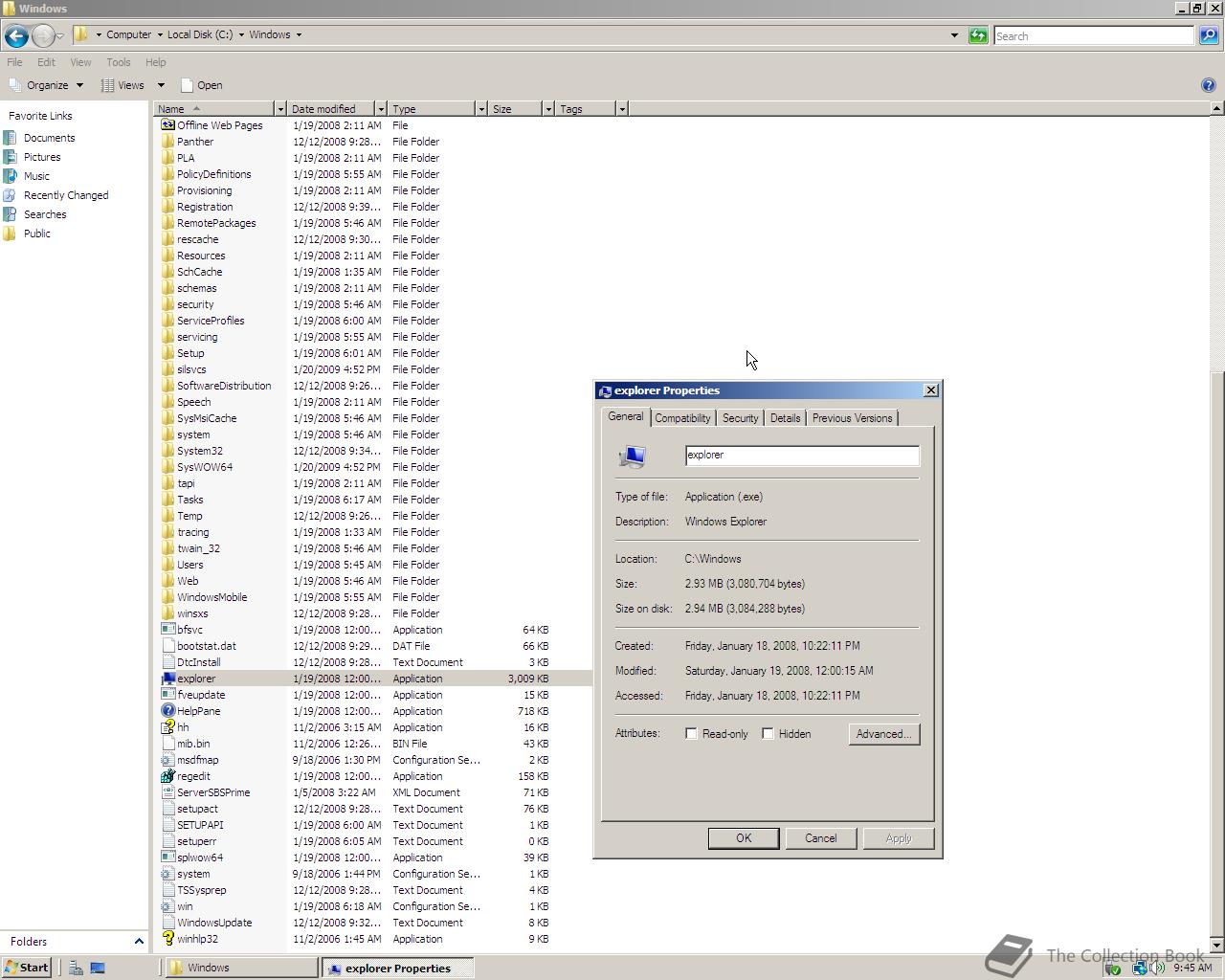Open the Tools menu
This screenshot has height=980, width=1225.
click(119, 62)
